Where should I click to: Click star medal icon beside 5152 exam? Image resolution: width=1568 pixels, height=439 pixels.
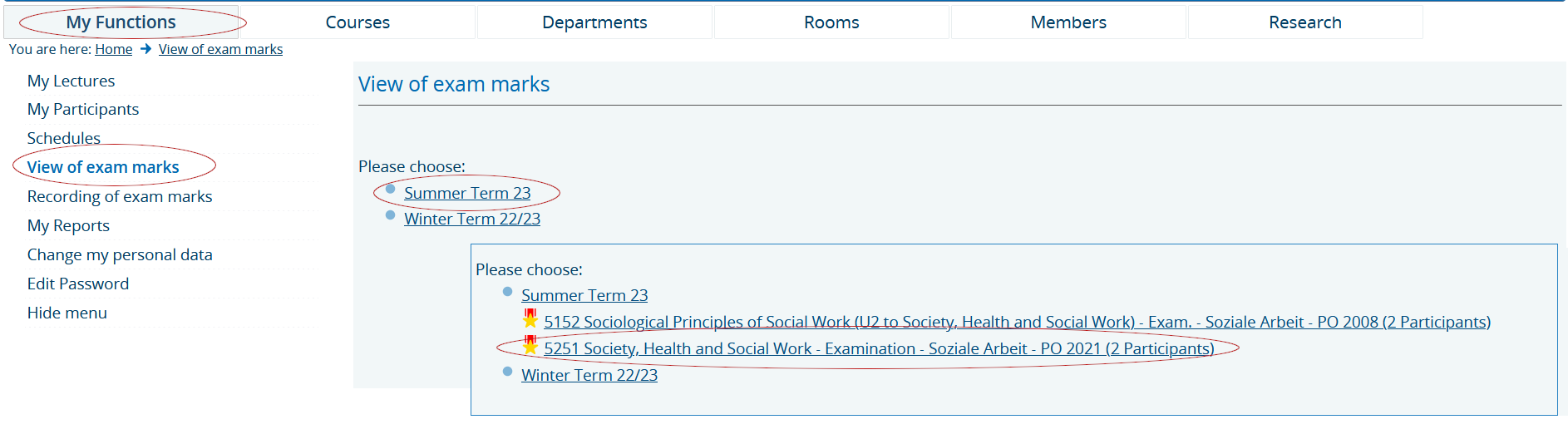tap(530, 318)
